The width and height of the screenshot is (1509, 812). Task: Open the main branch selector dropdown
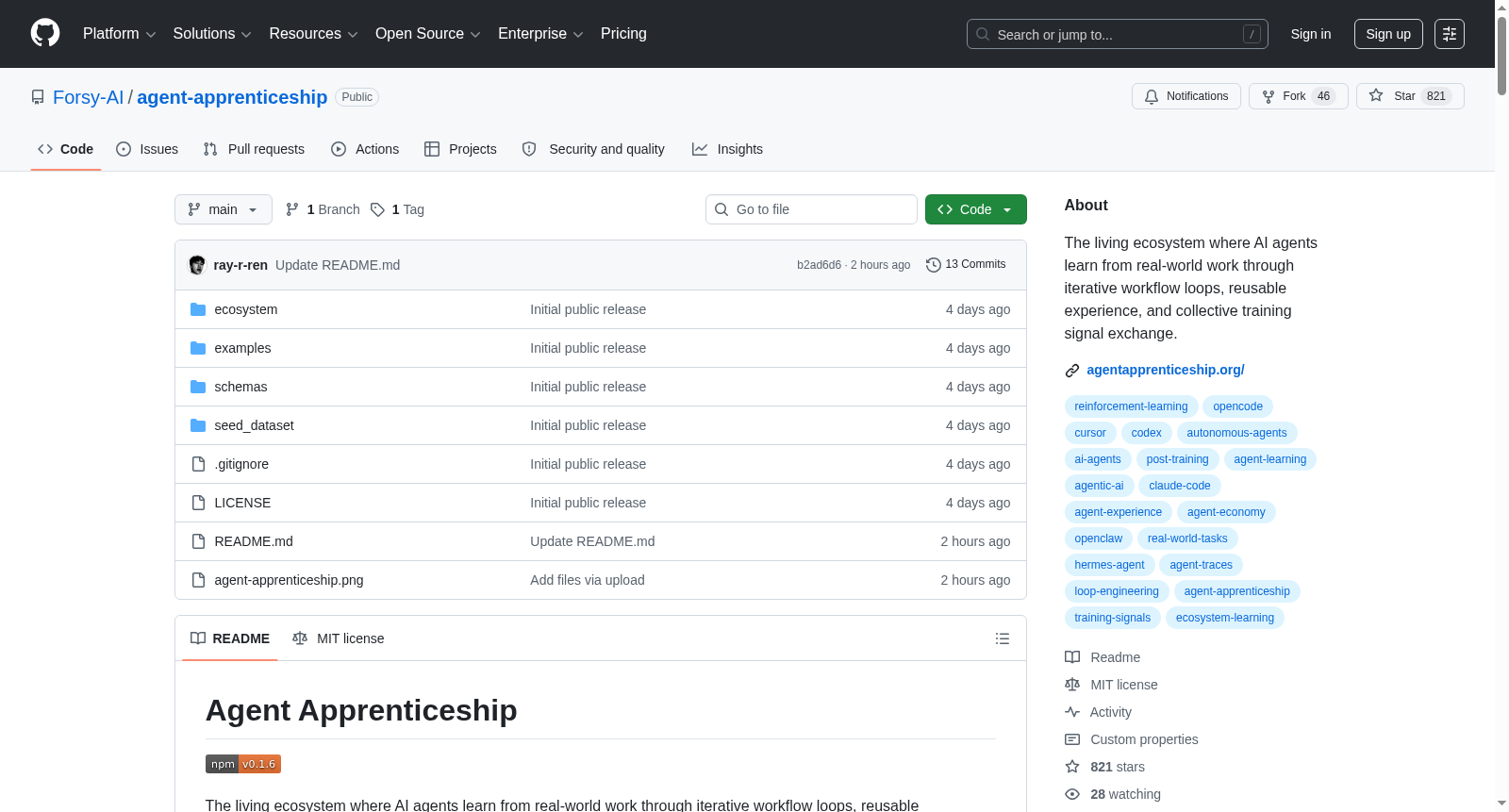224,209
